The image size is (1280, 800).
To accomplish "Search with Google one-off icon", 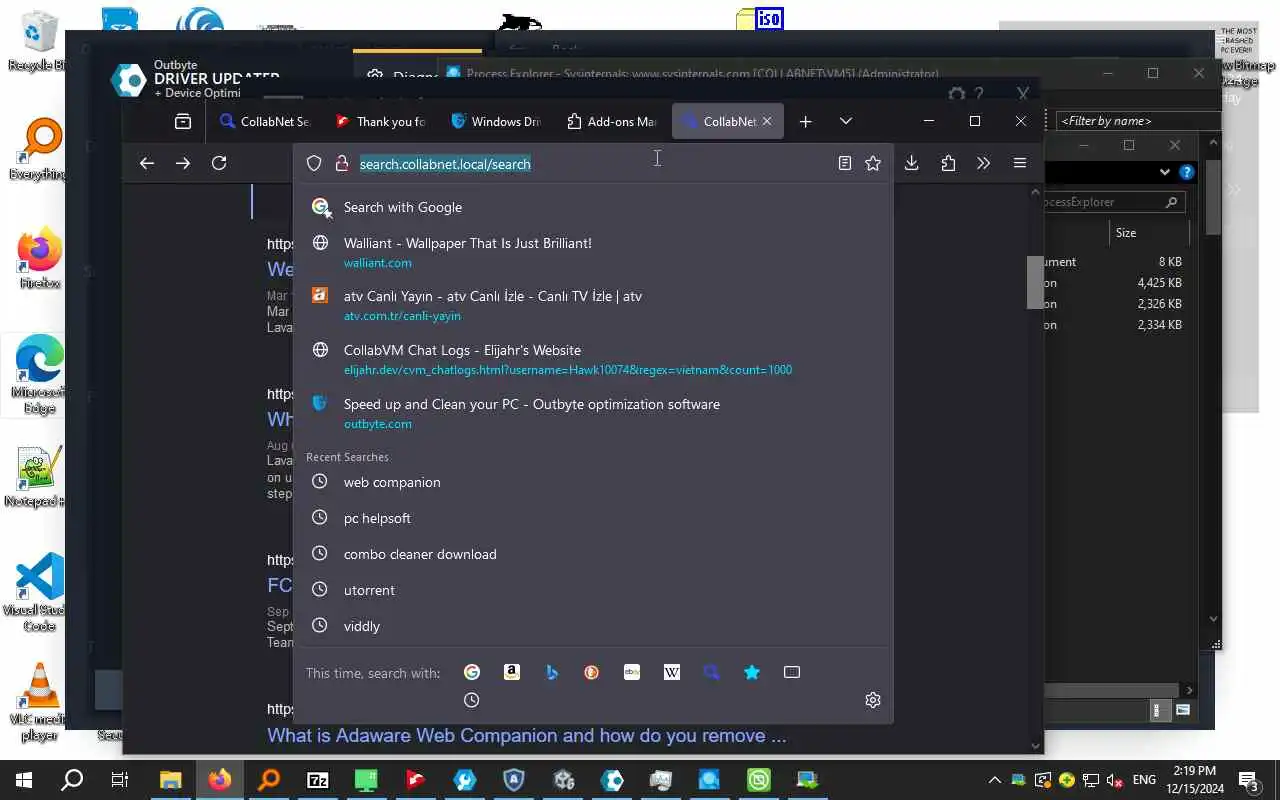I will pyautogui.click(x=472, y=672).
